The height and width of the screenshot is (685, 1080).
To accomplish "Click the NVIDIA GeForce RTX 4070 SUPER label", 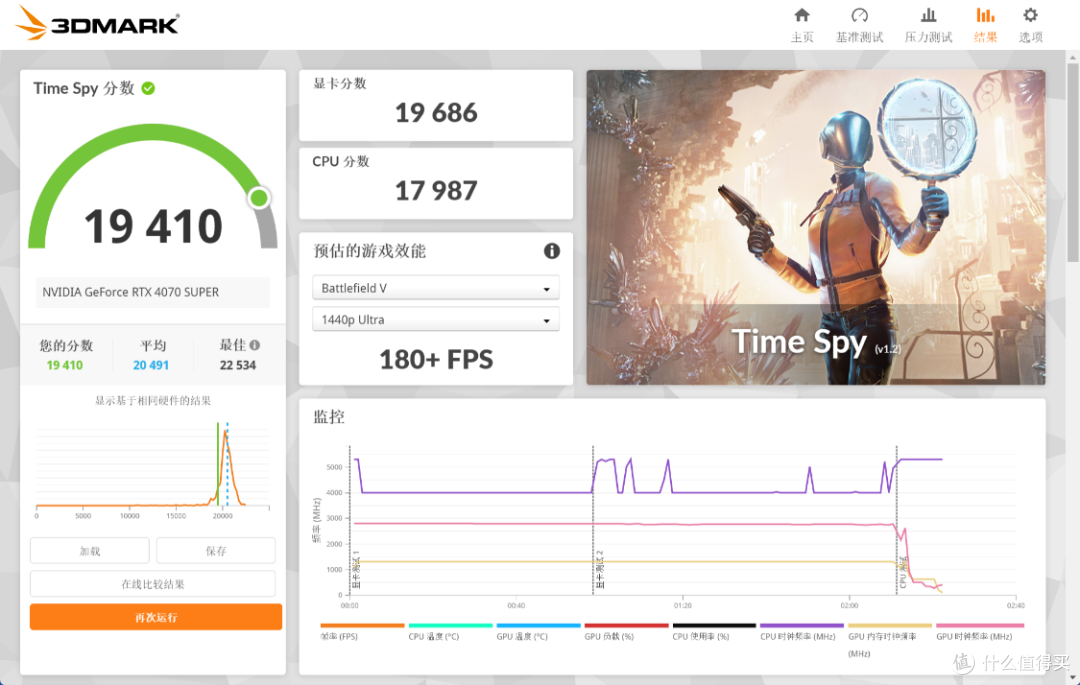I will 131,292.
